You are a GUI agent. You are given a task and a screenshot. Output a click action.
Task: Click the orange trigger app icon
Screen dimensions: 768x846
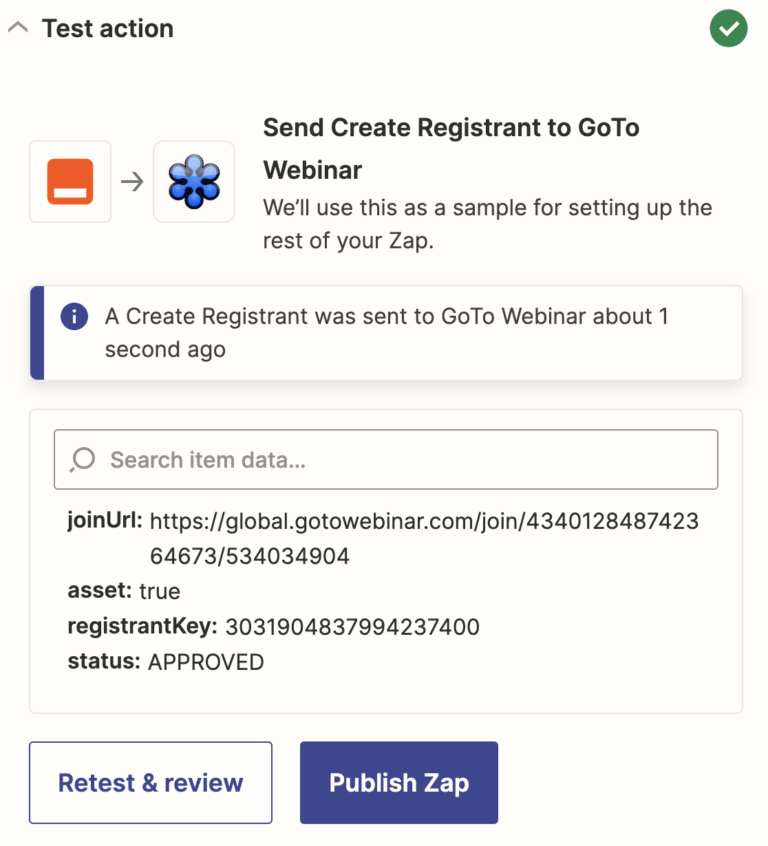(x=70, y=181)
